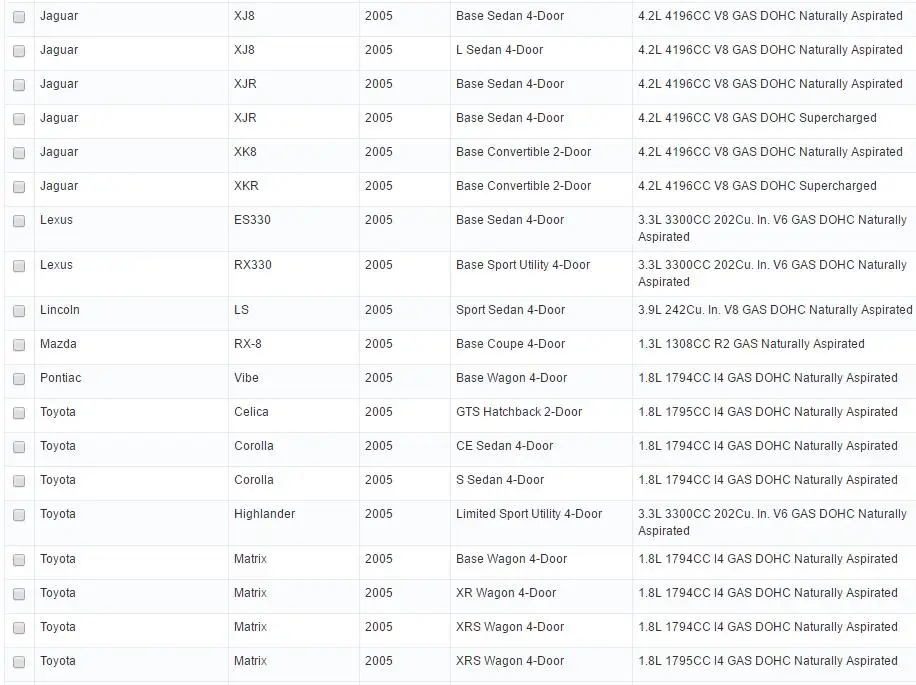This screenshot has width=916, height=685.
Task: Check the Jaguar XKR row checkbox
Action: tap(19, 186)
